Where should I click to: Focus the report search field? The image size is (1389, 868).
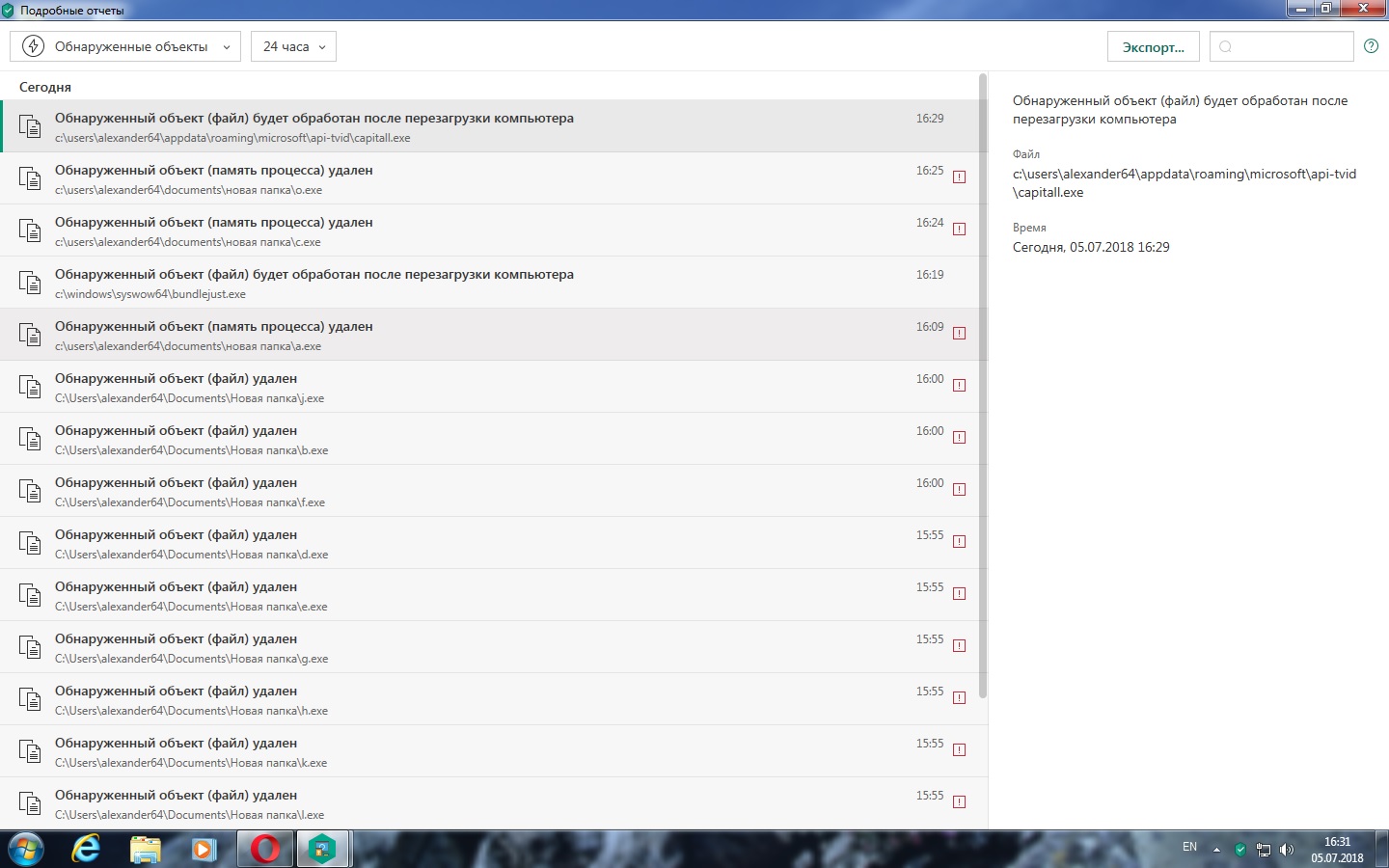[1282, 46]
